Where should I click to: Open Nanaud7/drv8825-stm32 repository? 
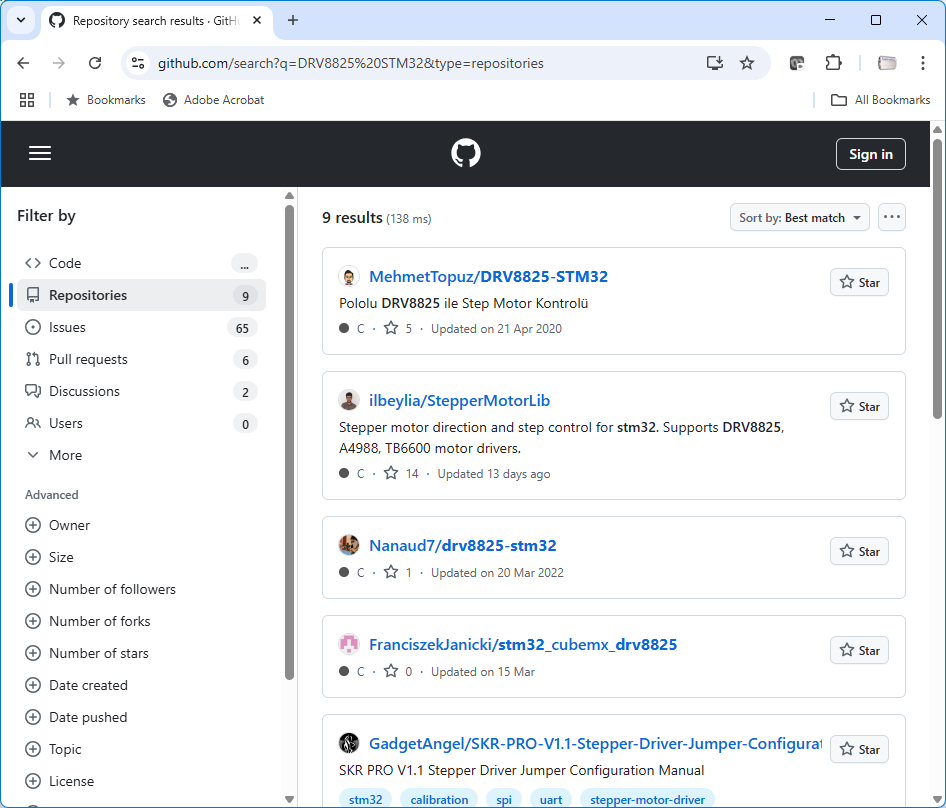(x=462, y=546)
